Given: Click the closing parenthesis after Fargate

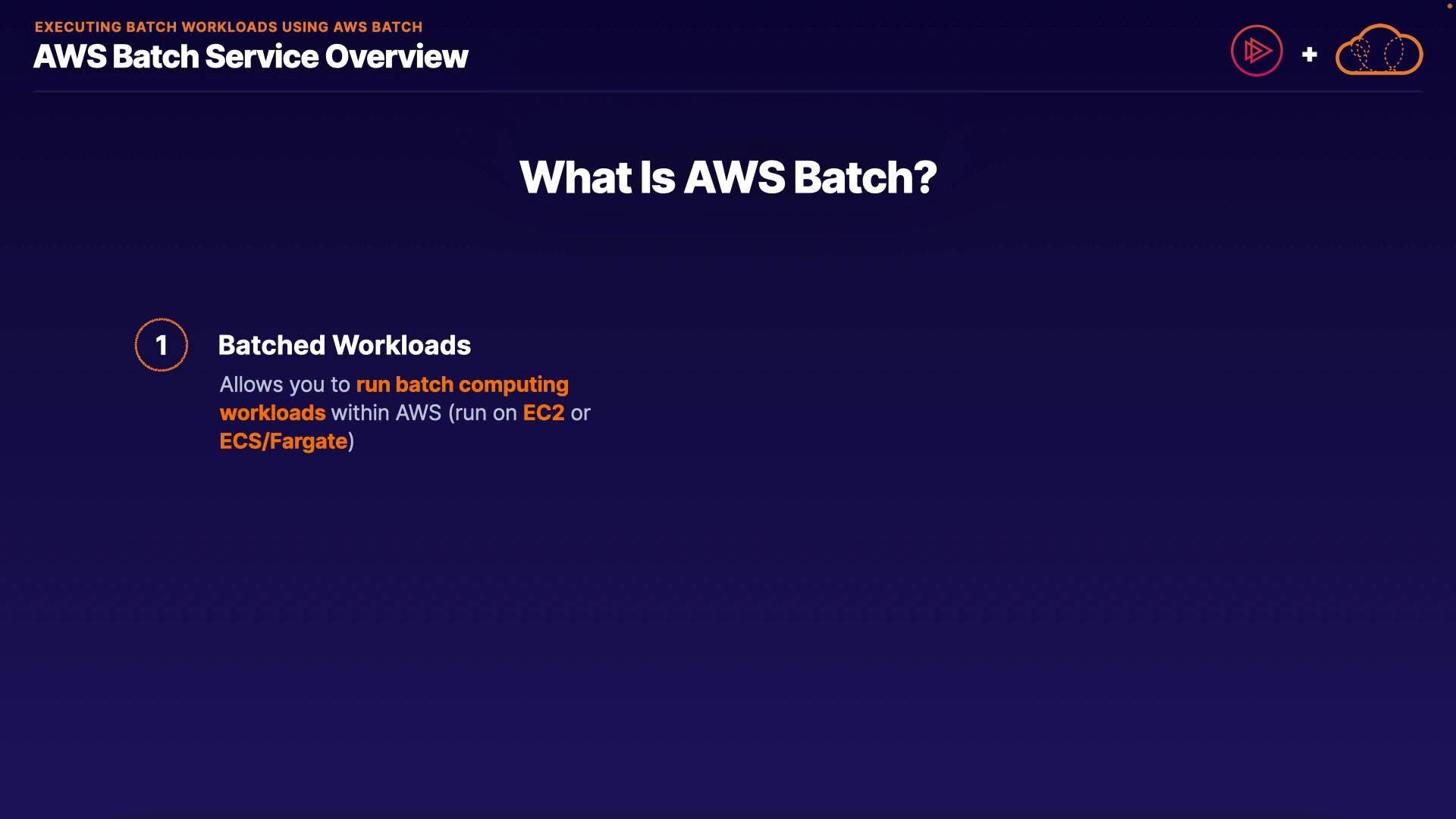Looking at the screenshot, I should click(351, 441).
